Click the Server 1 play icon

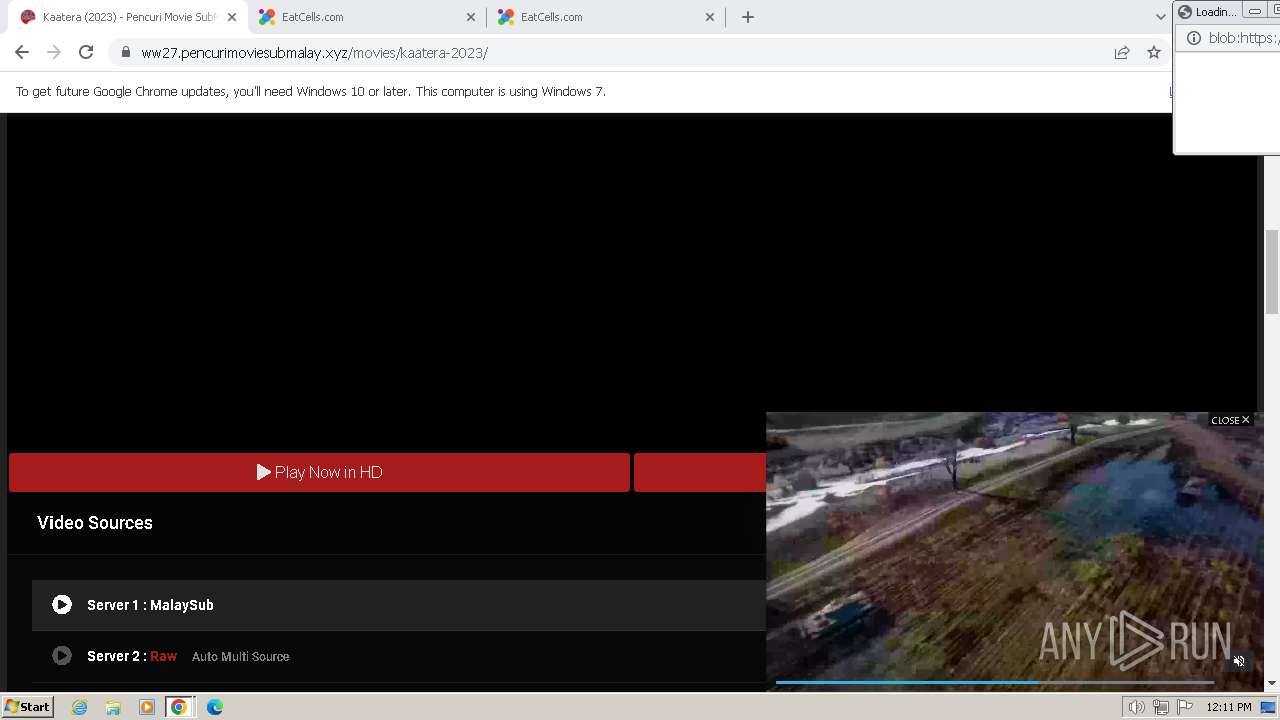tap(62, 605)
